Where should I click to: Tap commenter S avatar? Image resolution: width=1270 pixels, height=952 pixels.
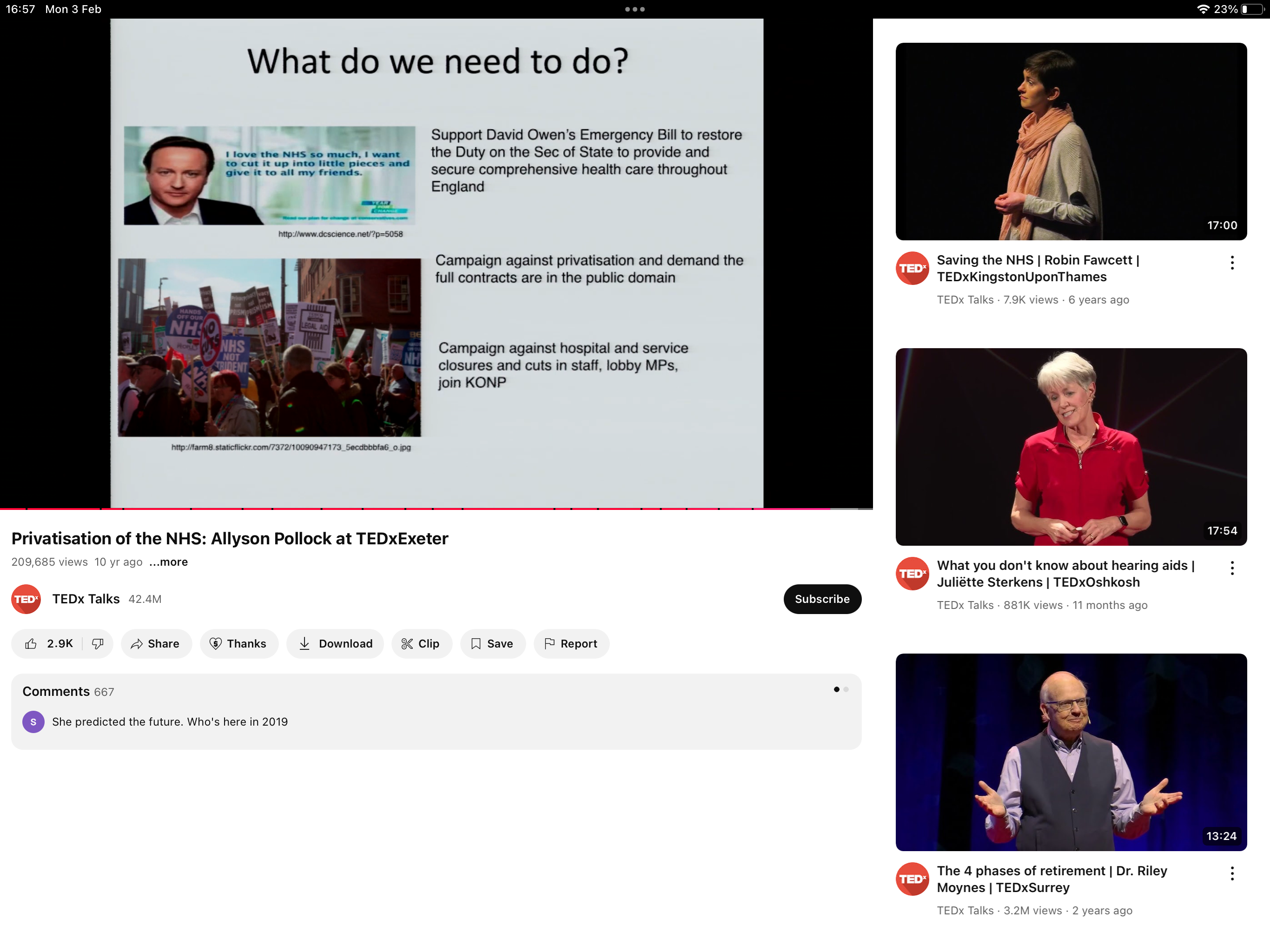click(x=33, y=722)
